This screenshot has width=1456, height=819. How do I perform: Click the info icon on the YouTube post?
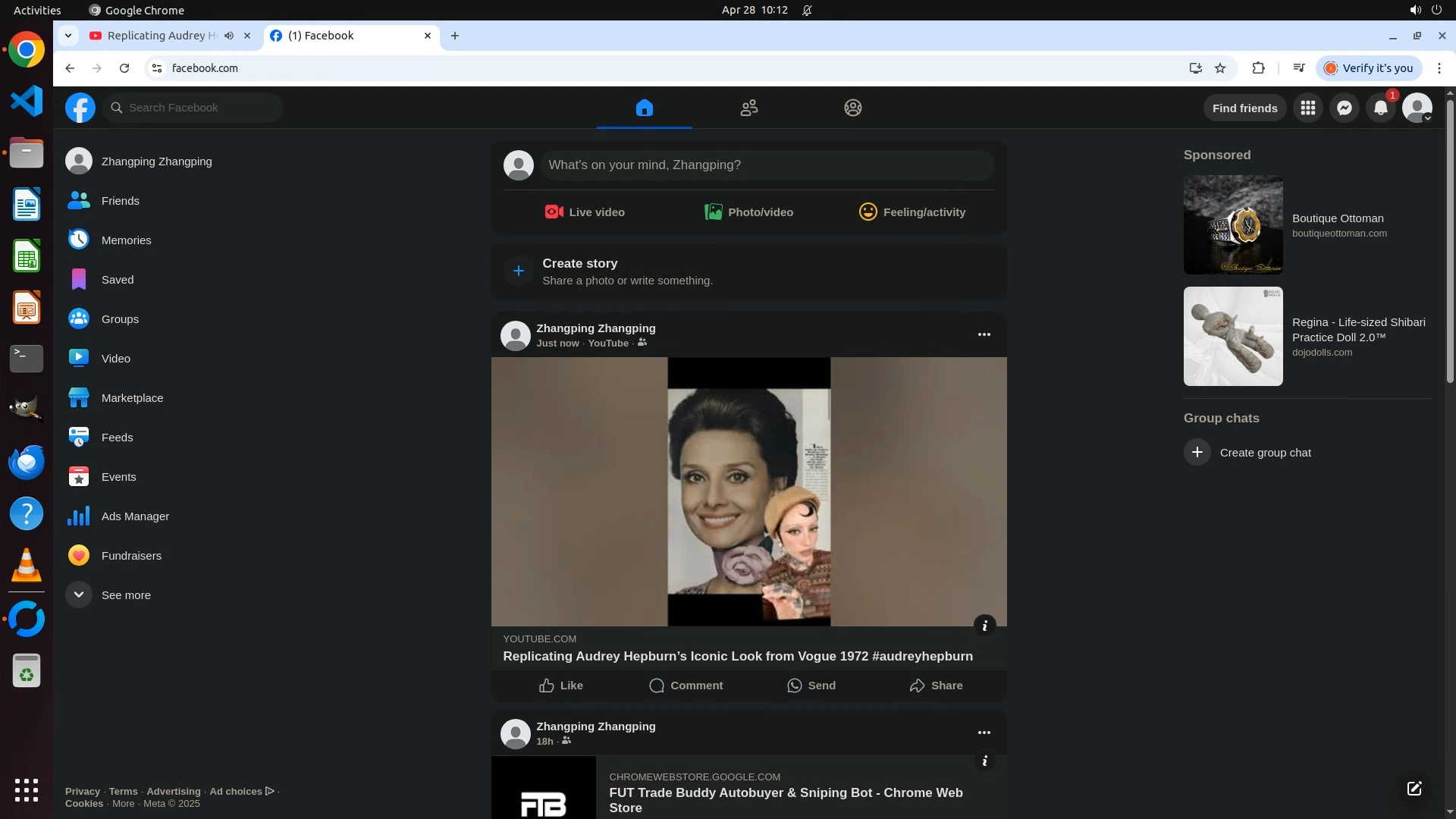point(984,626)
